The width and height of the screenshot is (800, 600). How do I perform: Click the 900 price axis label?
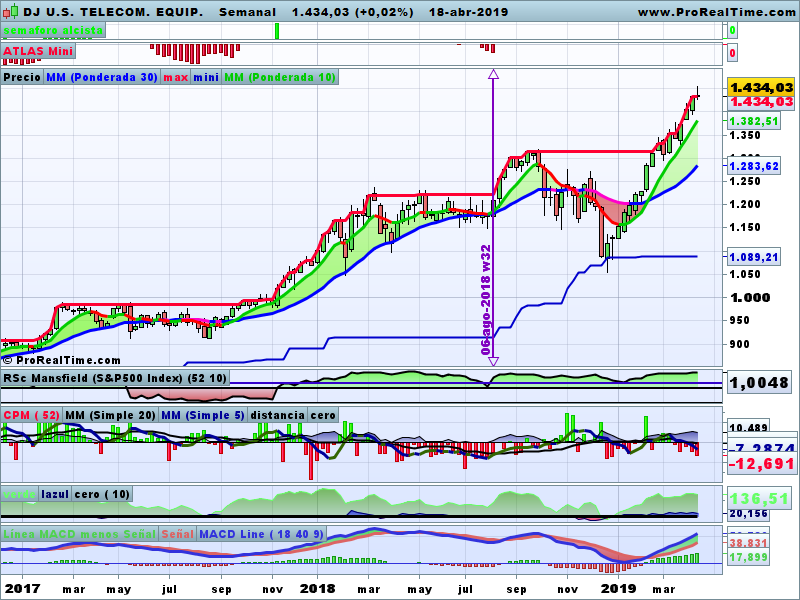point(739,344)
